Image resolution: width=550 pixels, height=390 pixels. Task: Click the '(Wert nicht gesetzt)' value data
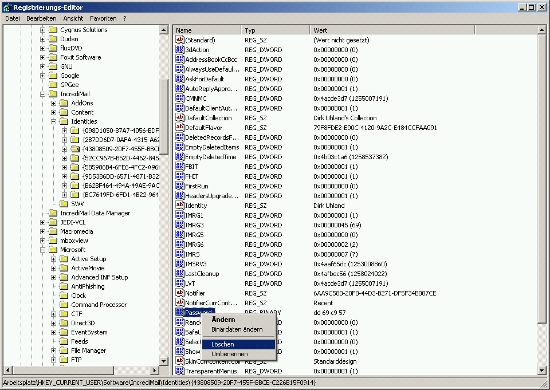pos(341,40)
